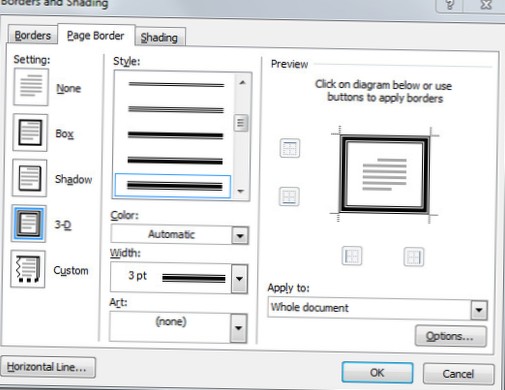Screen dimensions: 505x390
Task: Confirm with the OK button
Action: pyautogui.click(x=377, y=372)
